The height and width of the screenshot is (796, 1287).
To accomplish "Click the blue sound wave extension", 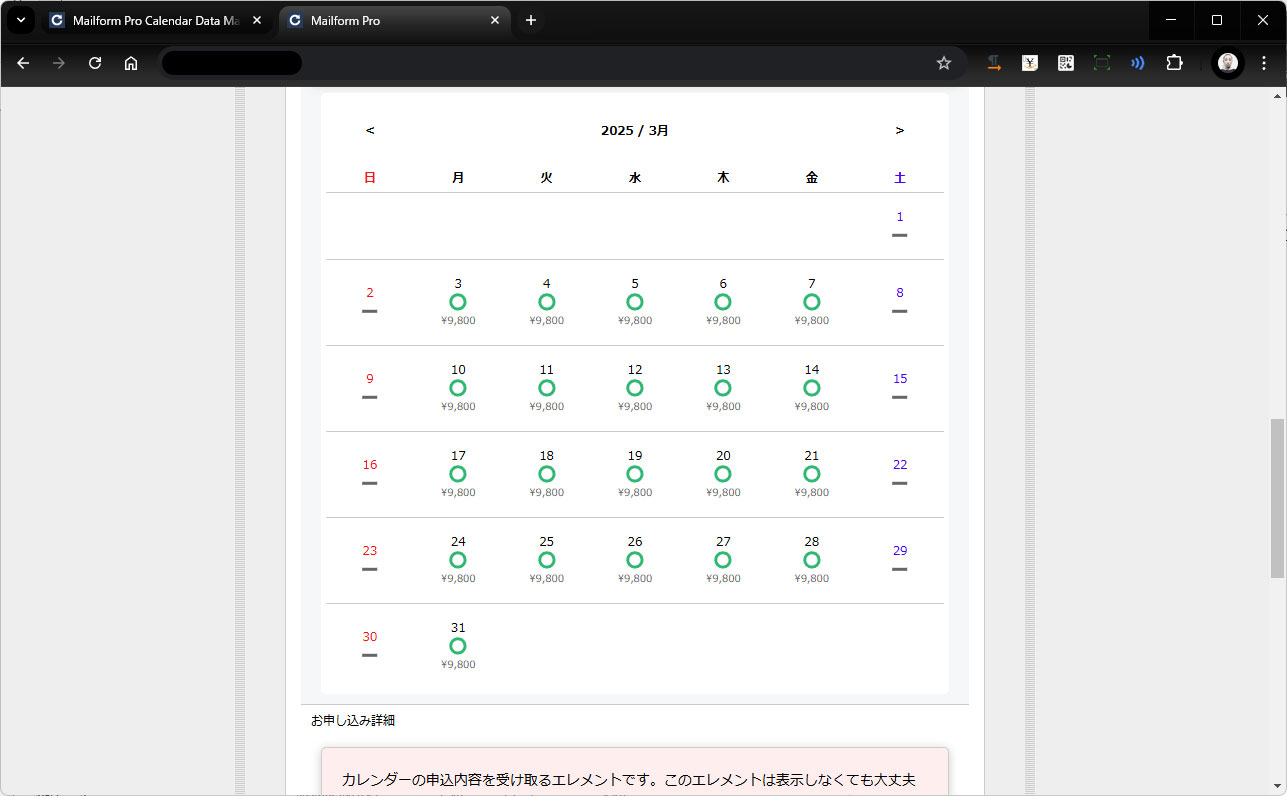I will point(1137,63).
